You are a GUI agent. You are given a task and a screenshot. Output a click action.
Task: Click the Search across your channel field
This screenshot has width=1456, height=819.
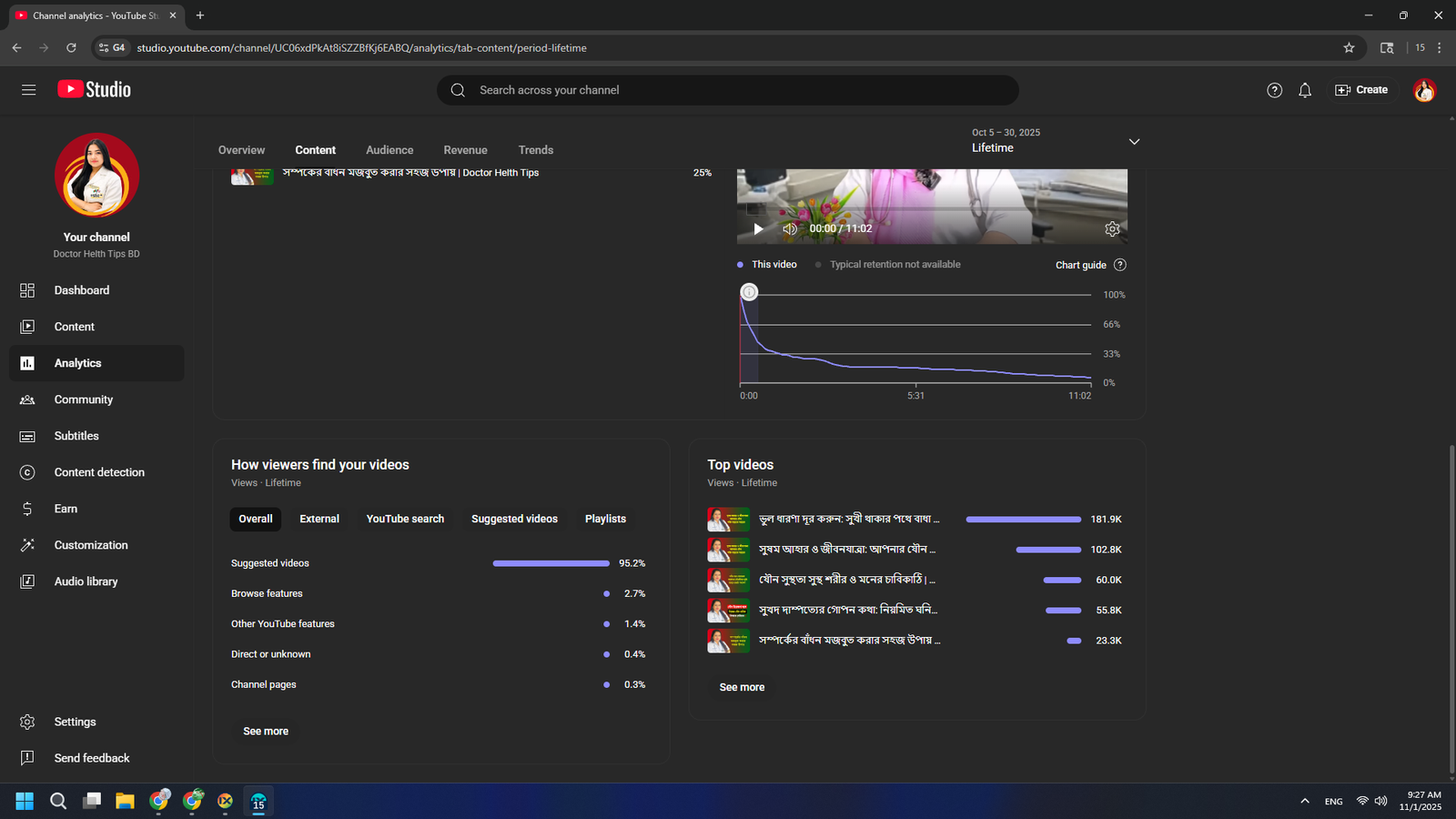728,90
